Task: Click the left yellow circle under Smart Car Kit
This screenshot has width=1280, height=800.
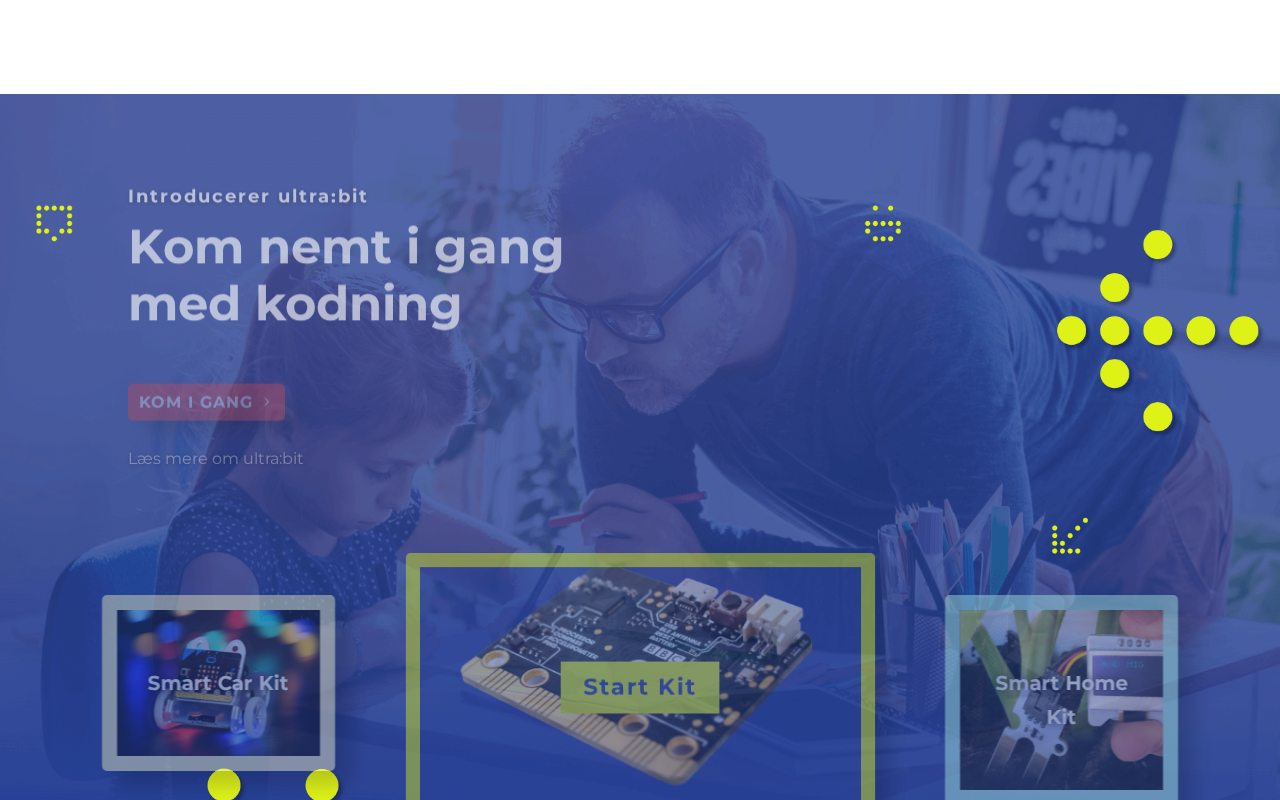Action: click(x=224, y=785)
